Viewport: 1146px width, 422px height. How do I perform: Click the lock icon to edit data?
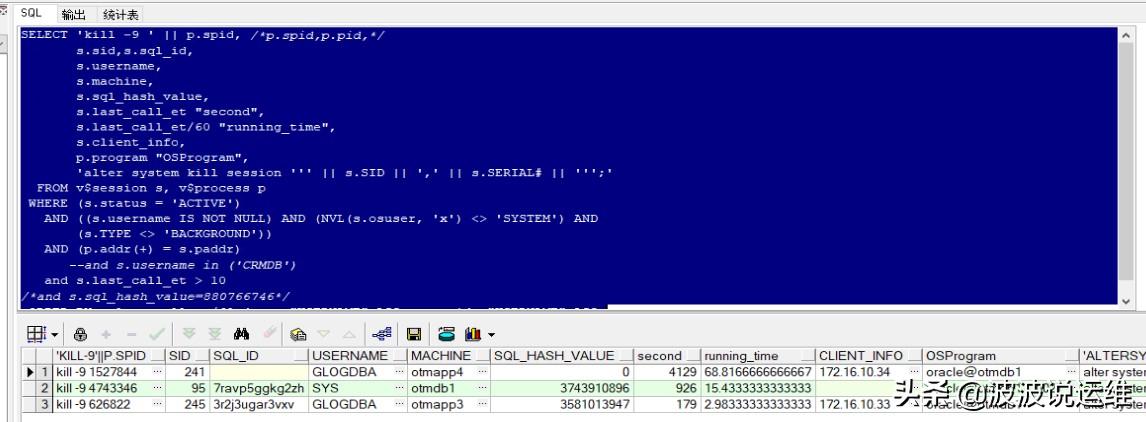[79, 333]
